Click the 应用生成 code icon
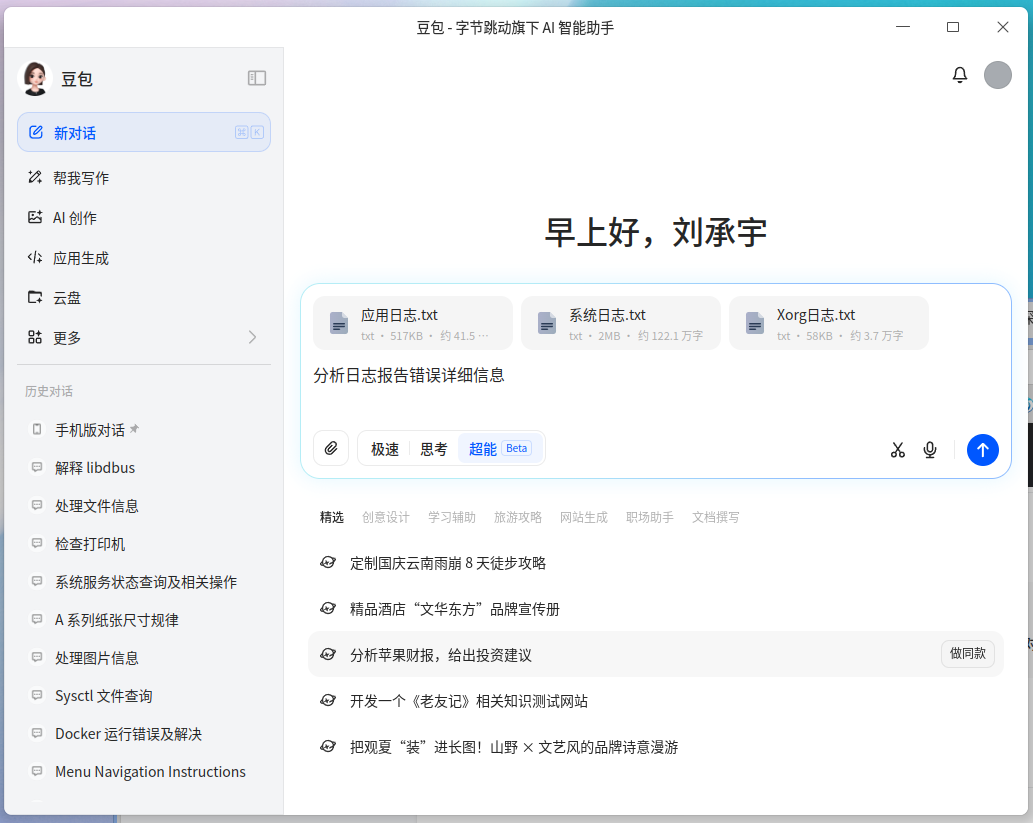1033x823 pixels. coord(35,258)
